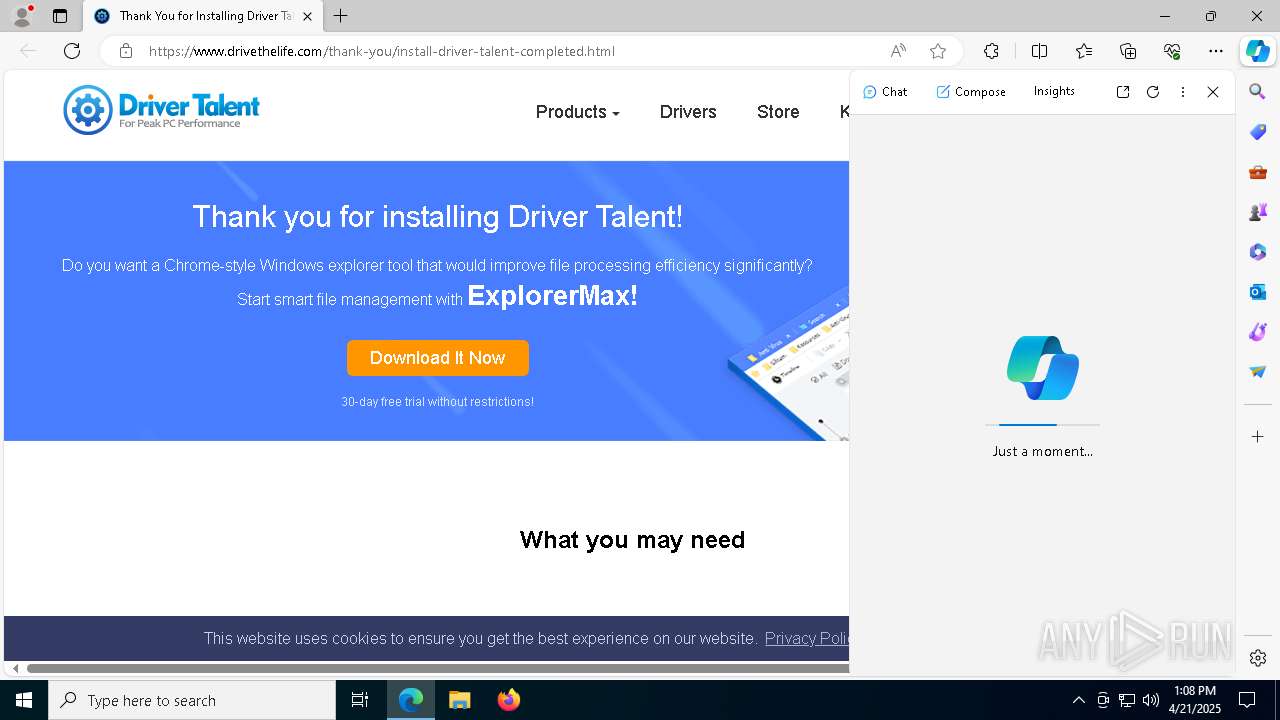
Task: Open the Extensions puzzle icon
Action: tap(991, 51)
